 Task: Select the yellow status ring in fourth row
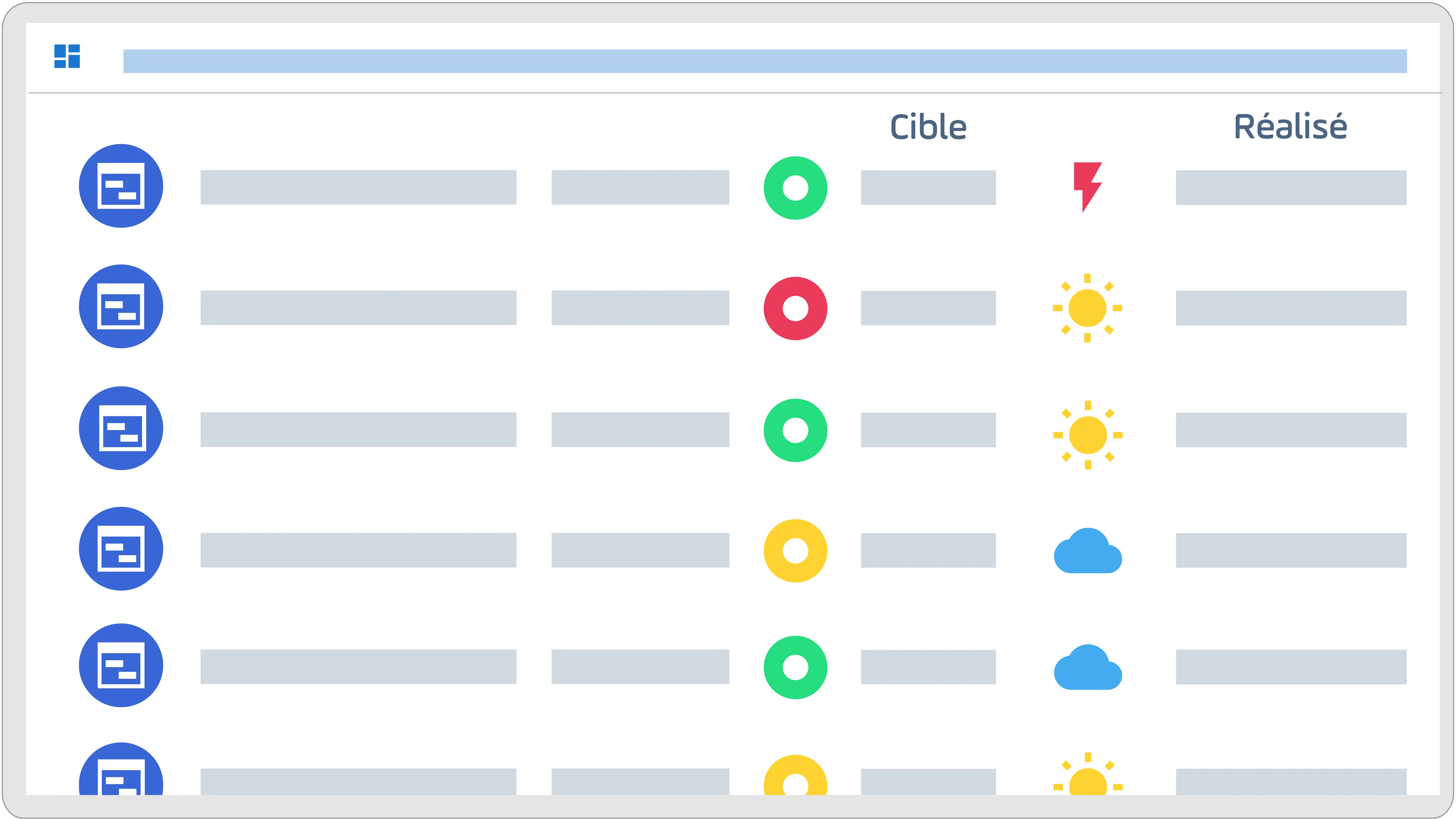(x=795, y=551)
